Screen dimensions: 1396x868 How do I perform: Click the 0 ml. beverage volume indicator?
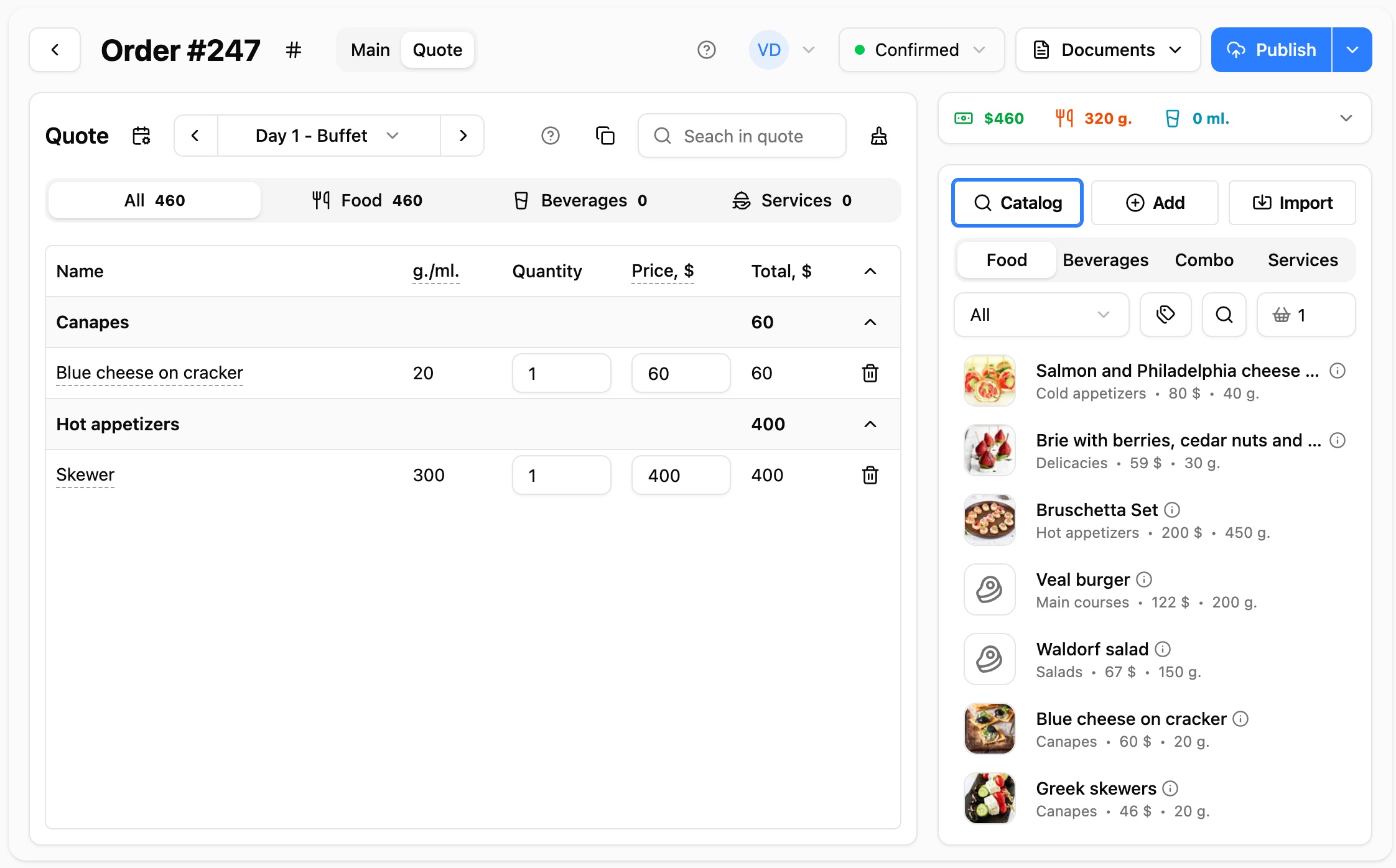click(x=1197, y=118)
